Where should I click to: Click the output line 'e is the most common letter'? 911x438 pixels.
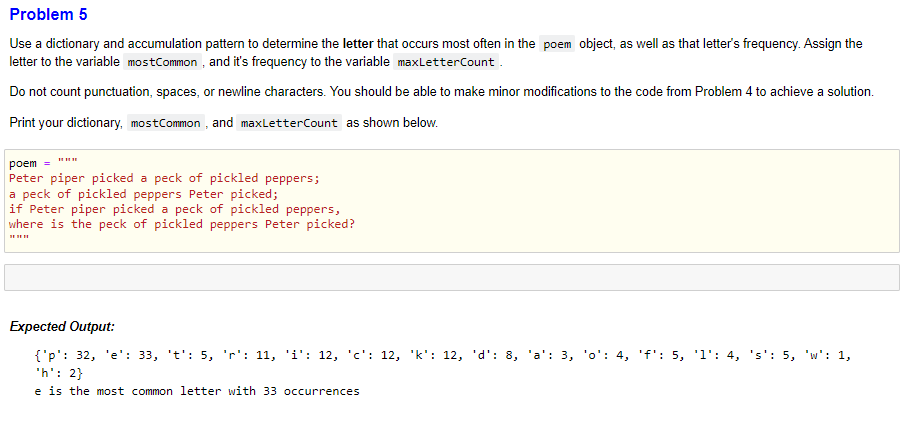197,391
